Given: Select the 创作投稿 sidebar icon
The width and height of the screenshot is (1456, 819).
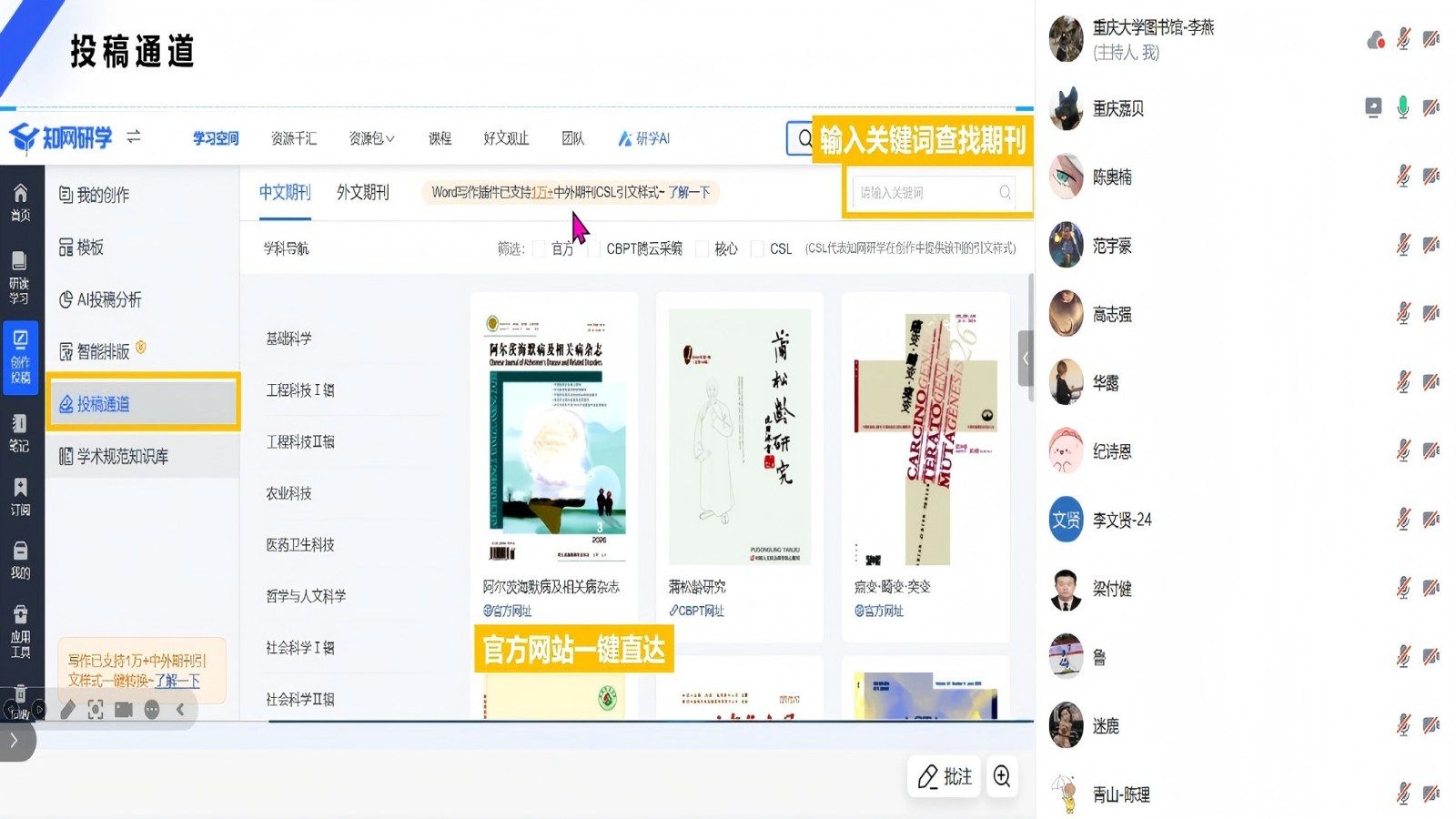Looking at the screenshot, I should (20, 357).
